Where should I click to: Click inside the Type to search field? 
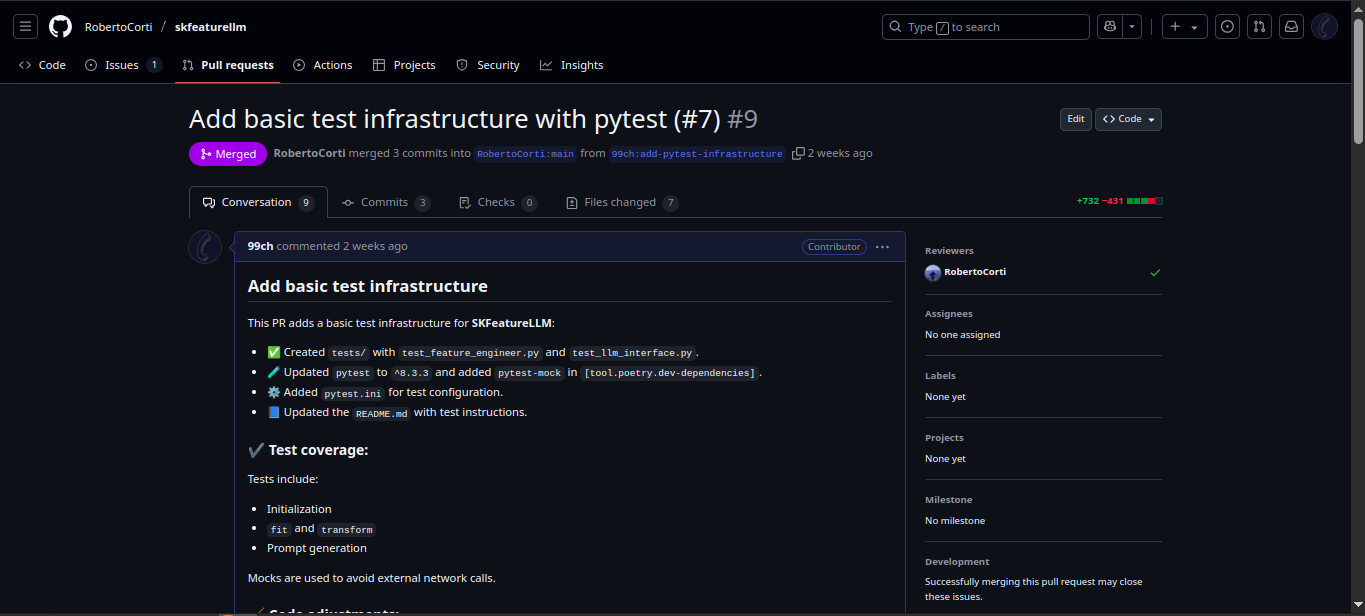point(985,26)
